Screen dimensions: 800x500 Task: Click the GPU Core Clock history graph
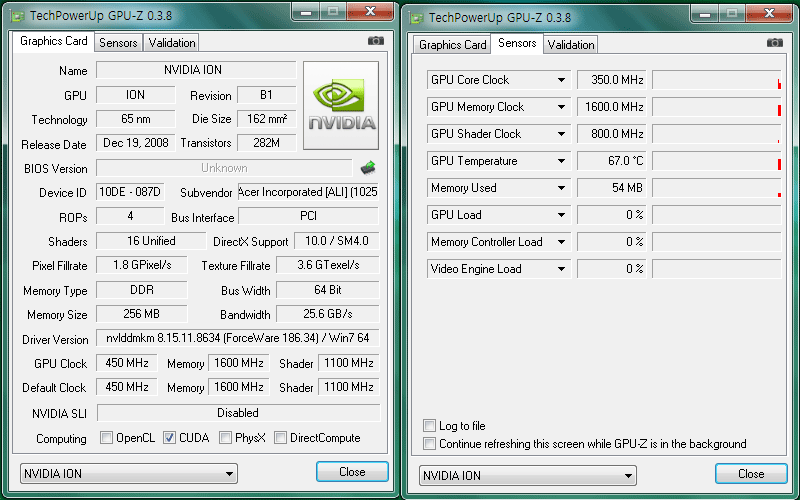[716, 80]
